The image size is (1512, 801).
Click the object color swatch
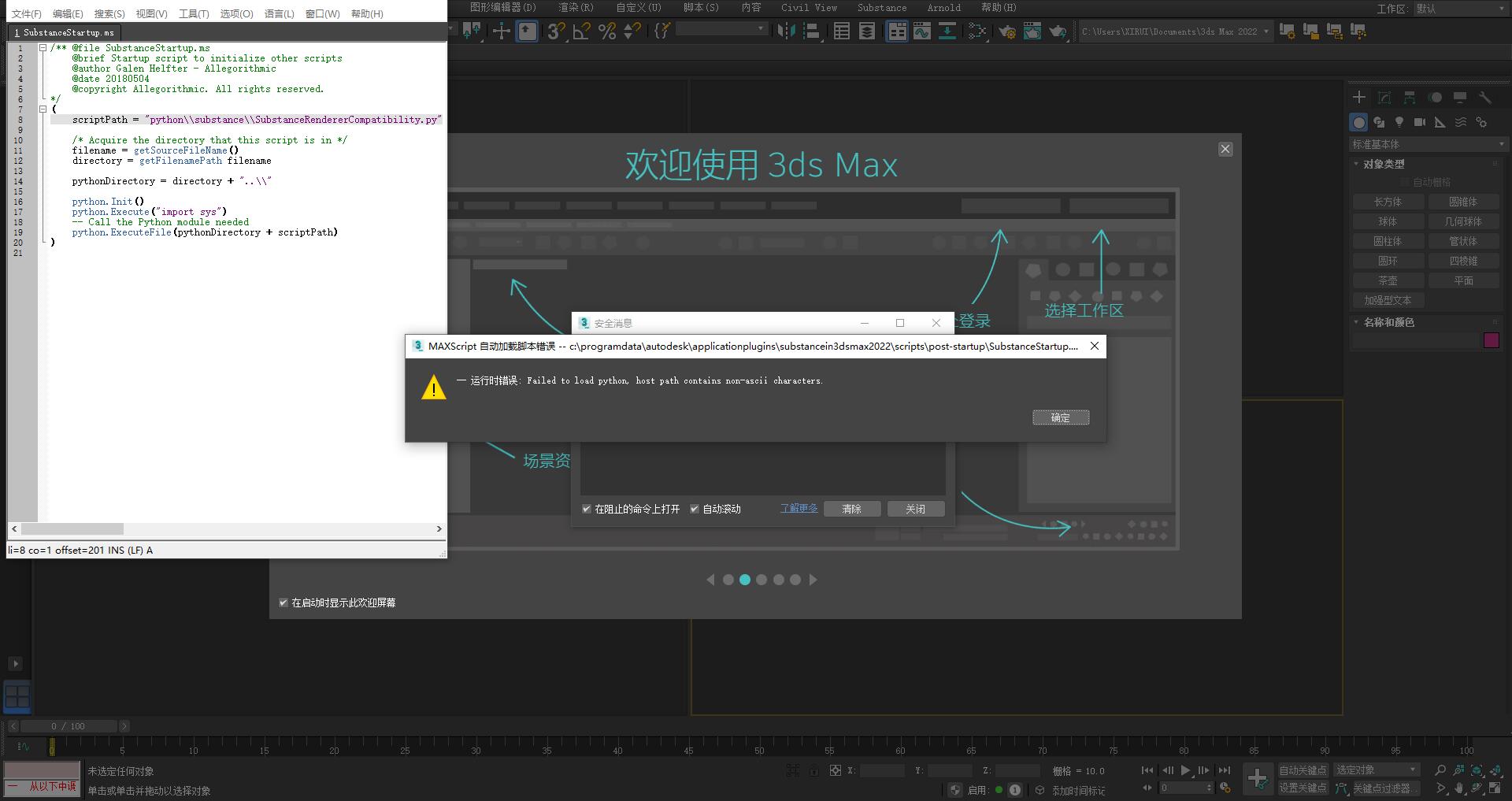pyautogui.click(x=1492, y=340)
